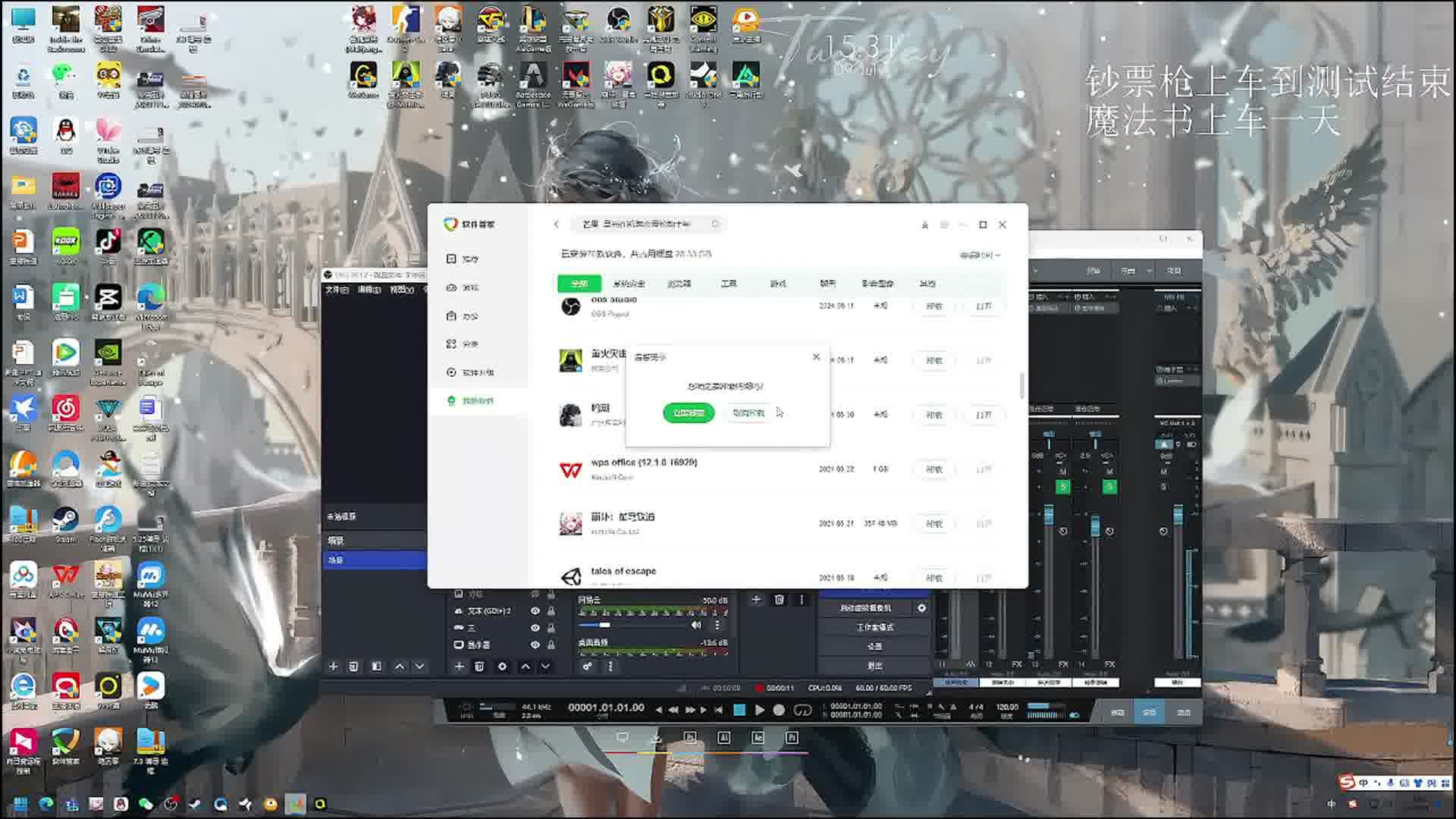Open three-dot menu beside mixer mute icon
This screenshot has width=1456, height=819.
[x=717, y=626]
